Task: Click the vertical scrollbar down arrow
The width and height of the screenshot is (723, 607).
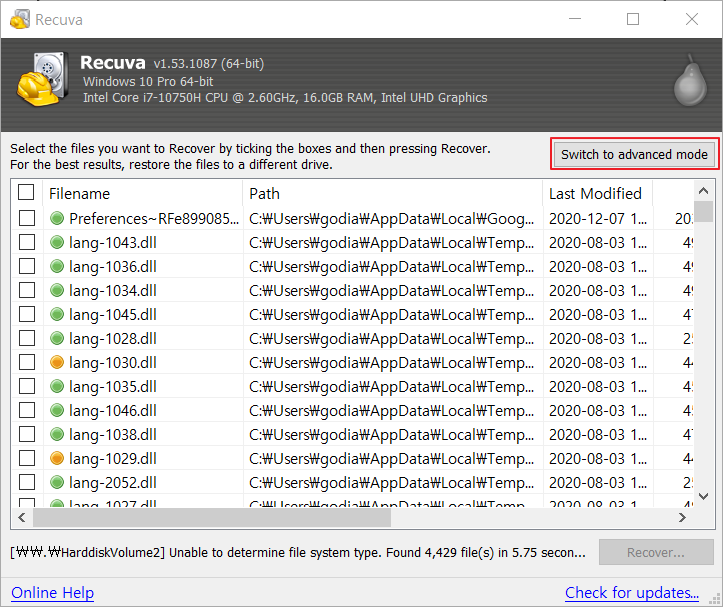Action: [703, 496]
